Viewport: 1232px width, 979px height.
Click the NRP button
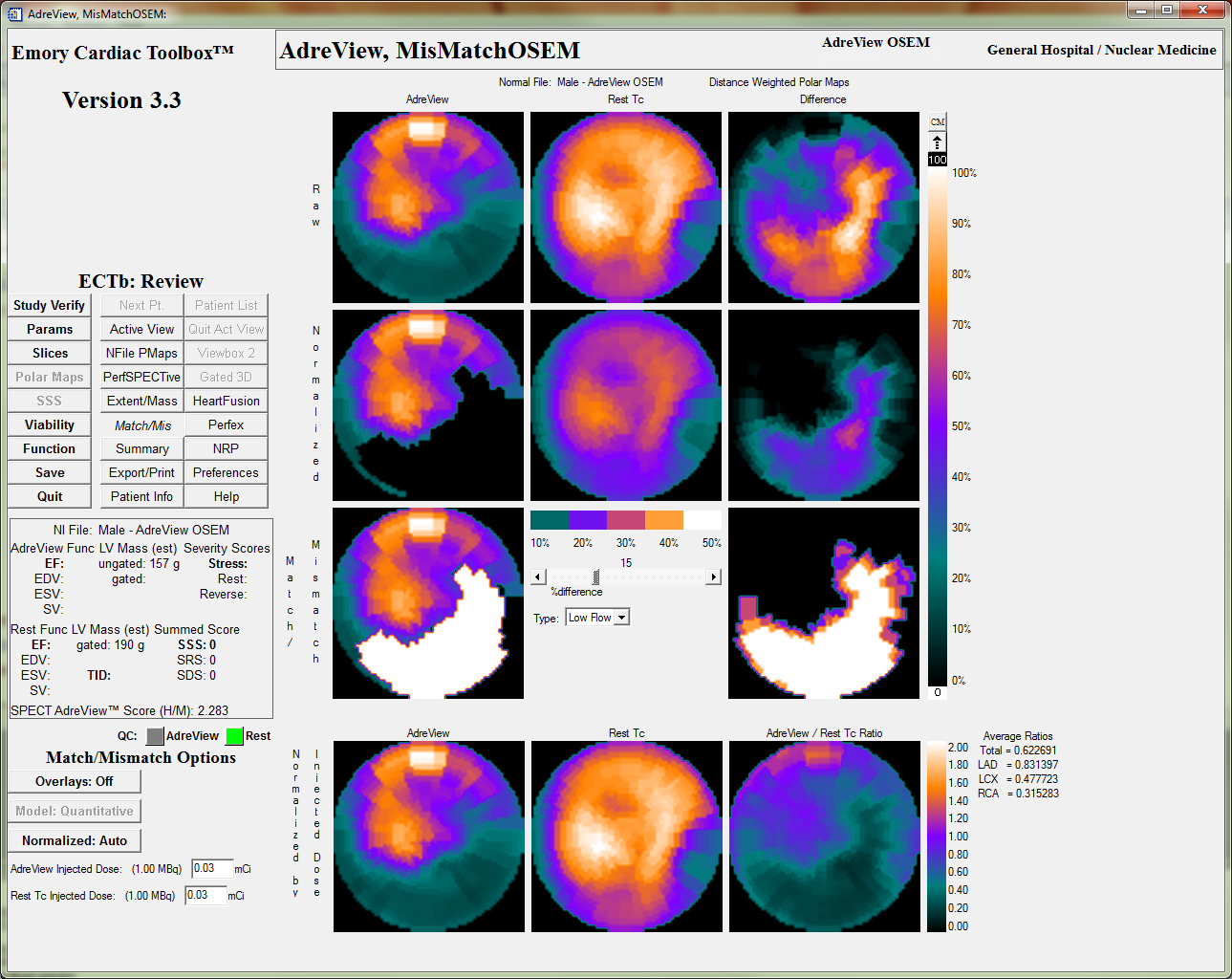click(227, 448)
